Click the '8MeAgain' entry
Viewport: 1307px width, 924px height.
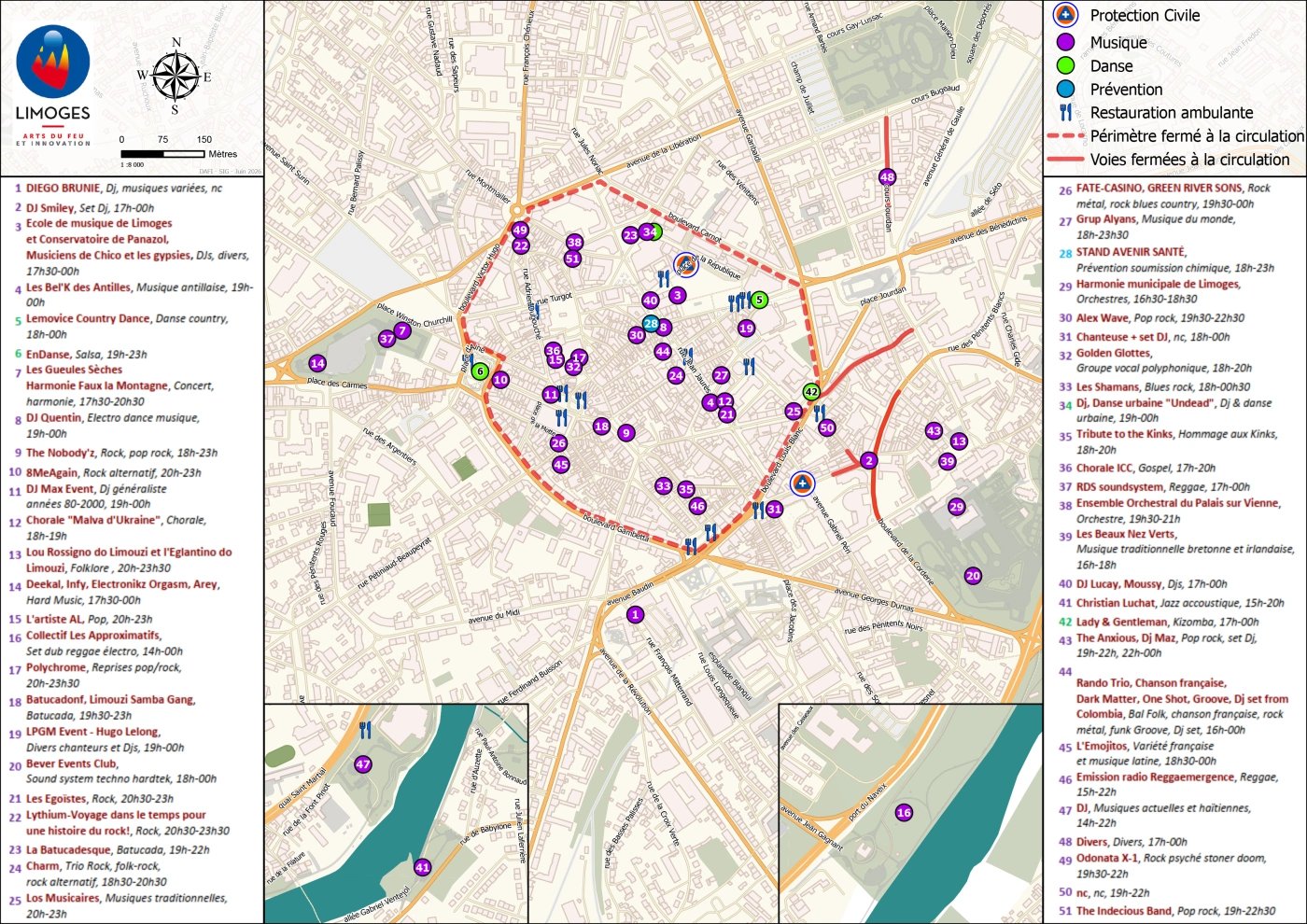tap(112, 473)
